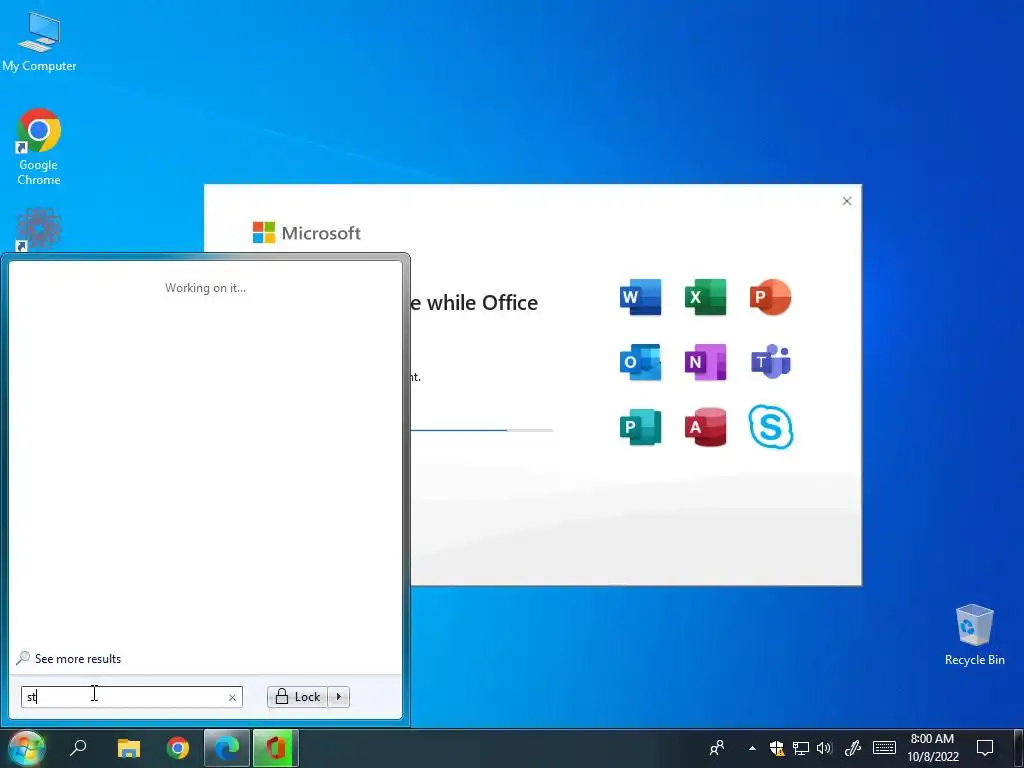The height and width of the screenshot is (768, 1024).
Task: Open the notification center icon
Action: pos(985,748)
